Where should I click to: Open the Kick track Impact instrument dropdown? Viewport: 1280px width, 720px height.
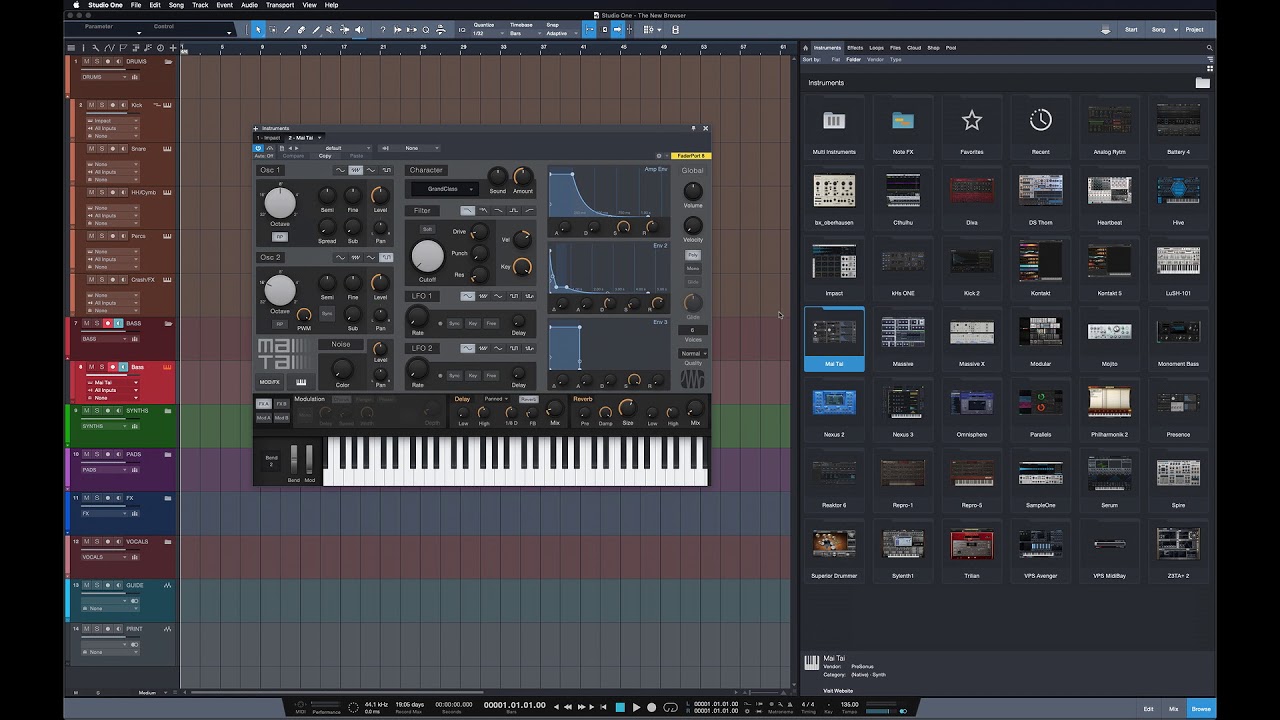pyautogui.click(x=112, y=120)
